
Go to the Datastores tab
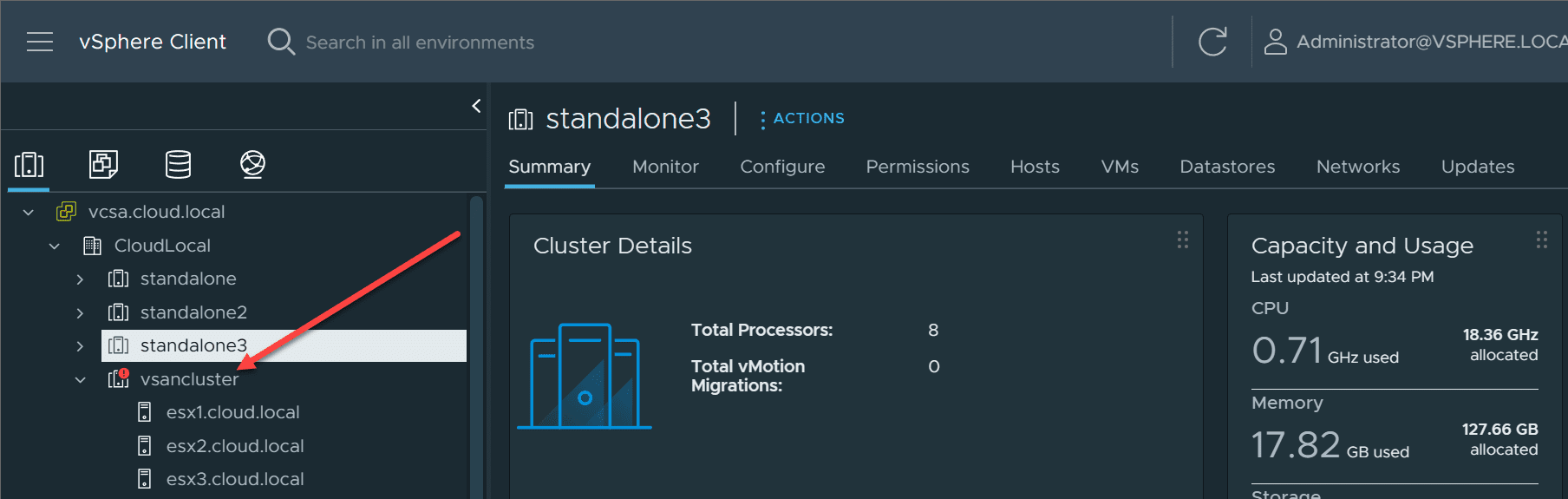click(x=1227, y=167)
